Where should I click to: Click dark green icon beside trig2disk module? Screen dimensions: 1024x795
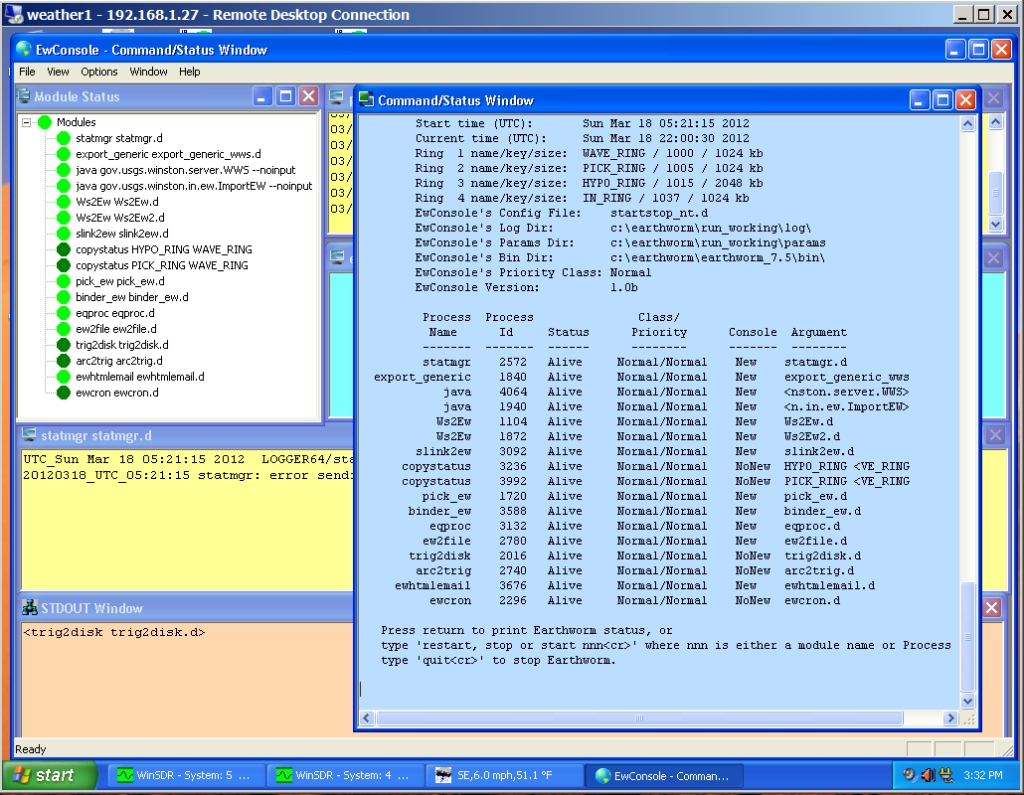(64, 345)
